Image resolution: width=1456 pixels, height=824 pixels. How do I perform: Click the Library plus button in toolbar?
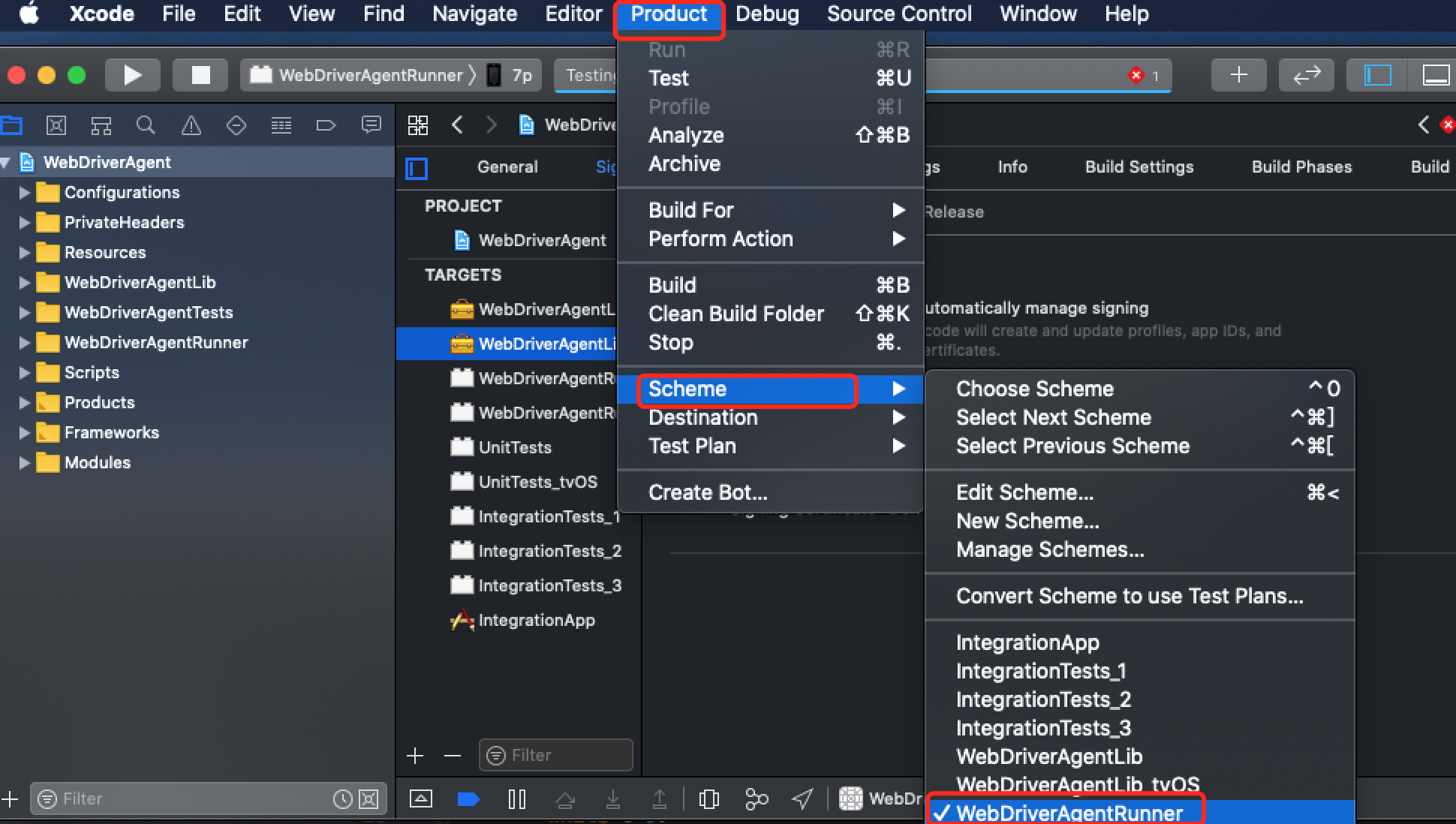(1238, 75)
